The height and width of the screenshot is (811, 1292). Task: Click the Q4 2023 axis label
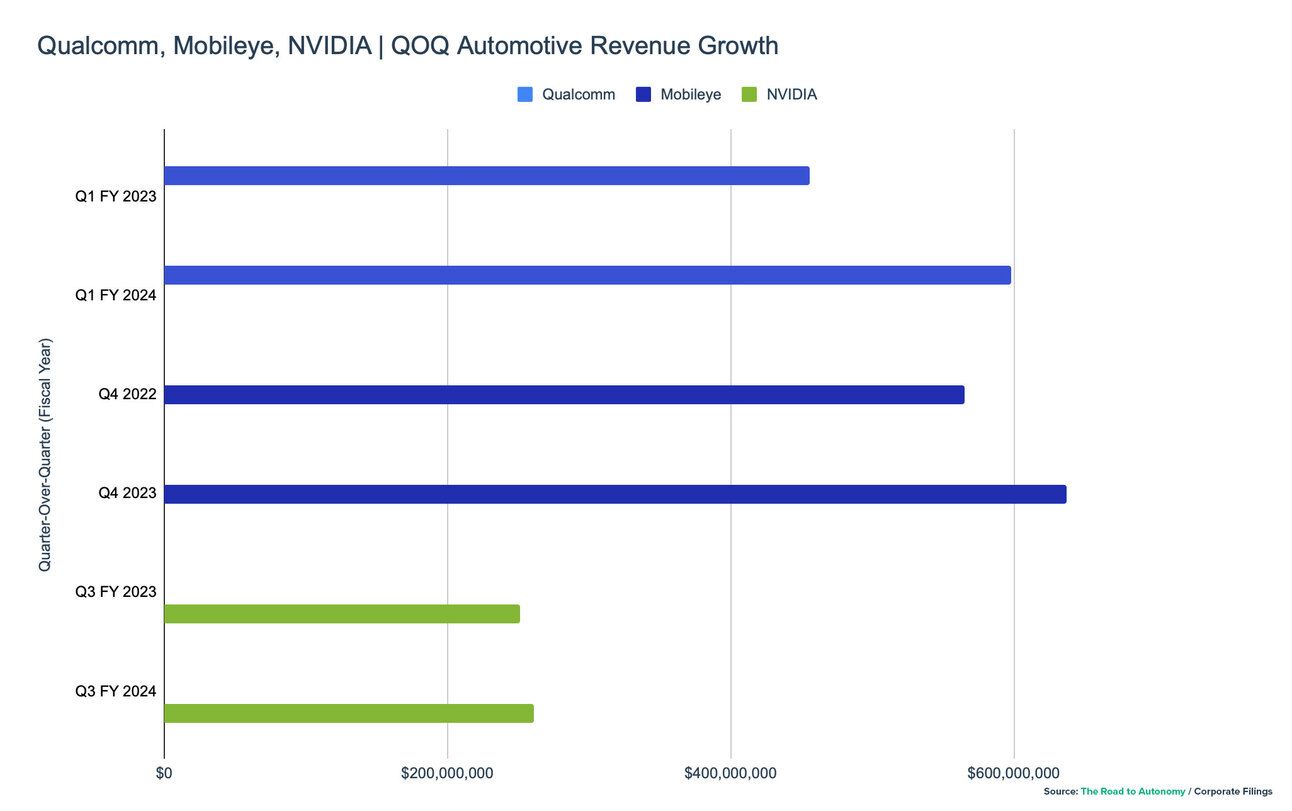pos(127,494)
